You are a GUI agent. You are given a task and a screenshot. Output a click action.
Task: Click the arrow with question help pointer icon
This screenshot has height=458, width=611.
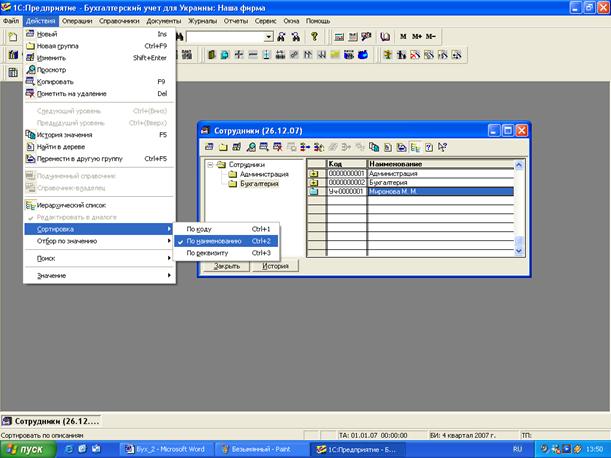click(x=442, y=147)
